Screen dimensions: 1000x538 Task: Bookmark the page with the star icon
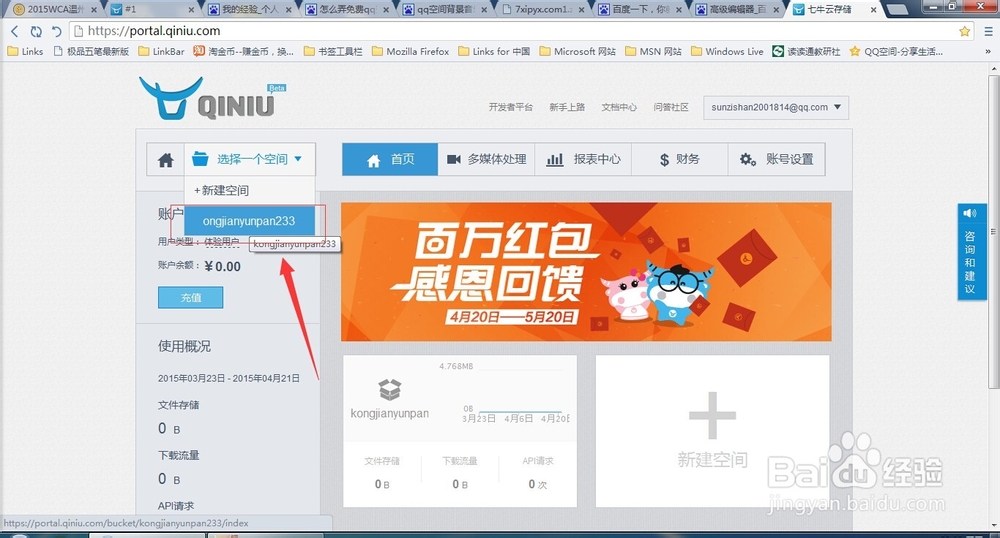coord(965,31)
